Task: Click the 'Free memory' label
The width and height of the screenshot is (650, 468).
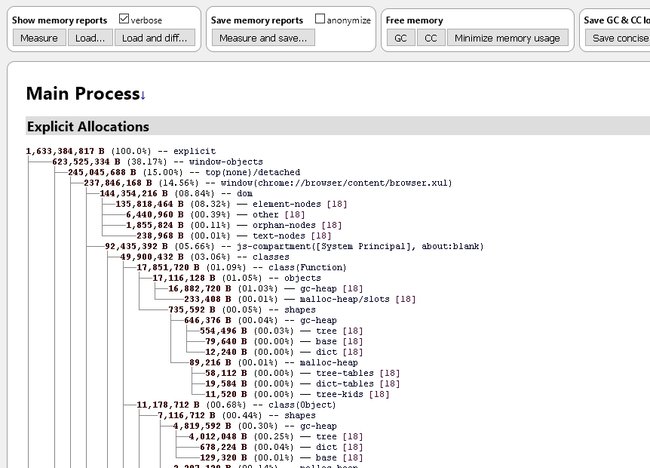Action: coord(415,20)
